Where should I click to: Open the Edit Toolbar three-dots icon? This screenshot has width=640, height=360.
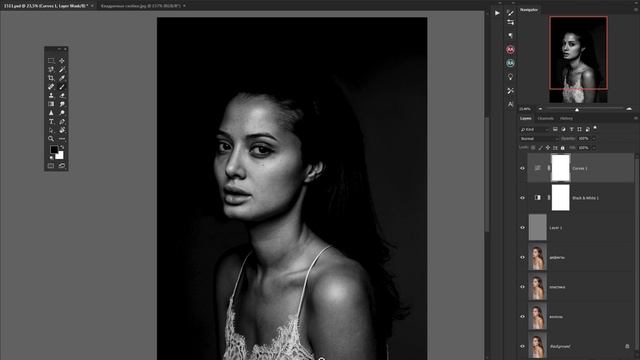62,139
